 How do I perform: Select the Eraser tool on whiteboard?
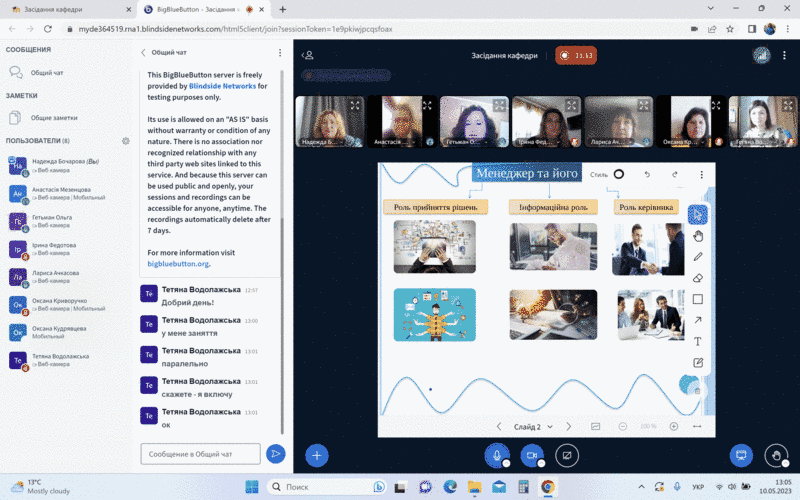tap(698, 278)
